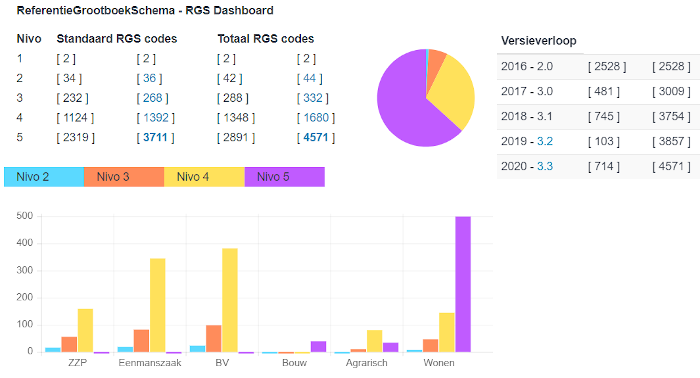Toggle the Nivo 4 legend swatch
Viewport: 700px width, 378px height.
pyautogui.click(x=204, y=177)
